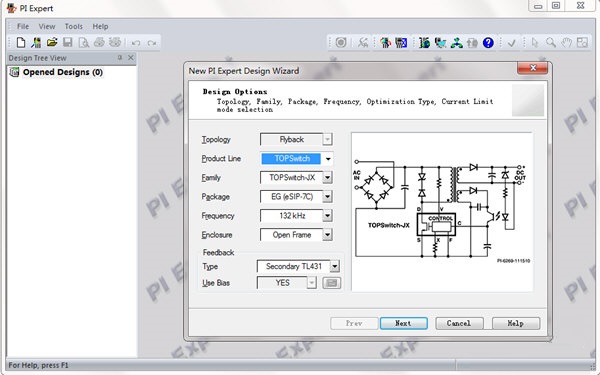600x375 pixels.
Task: Click bias settings button beside Use Bias
Action: click(x=332, y=283)
